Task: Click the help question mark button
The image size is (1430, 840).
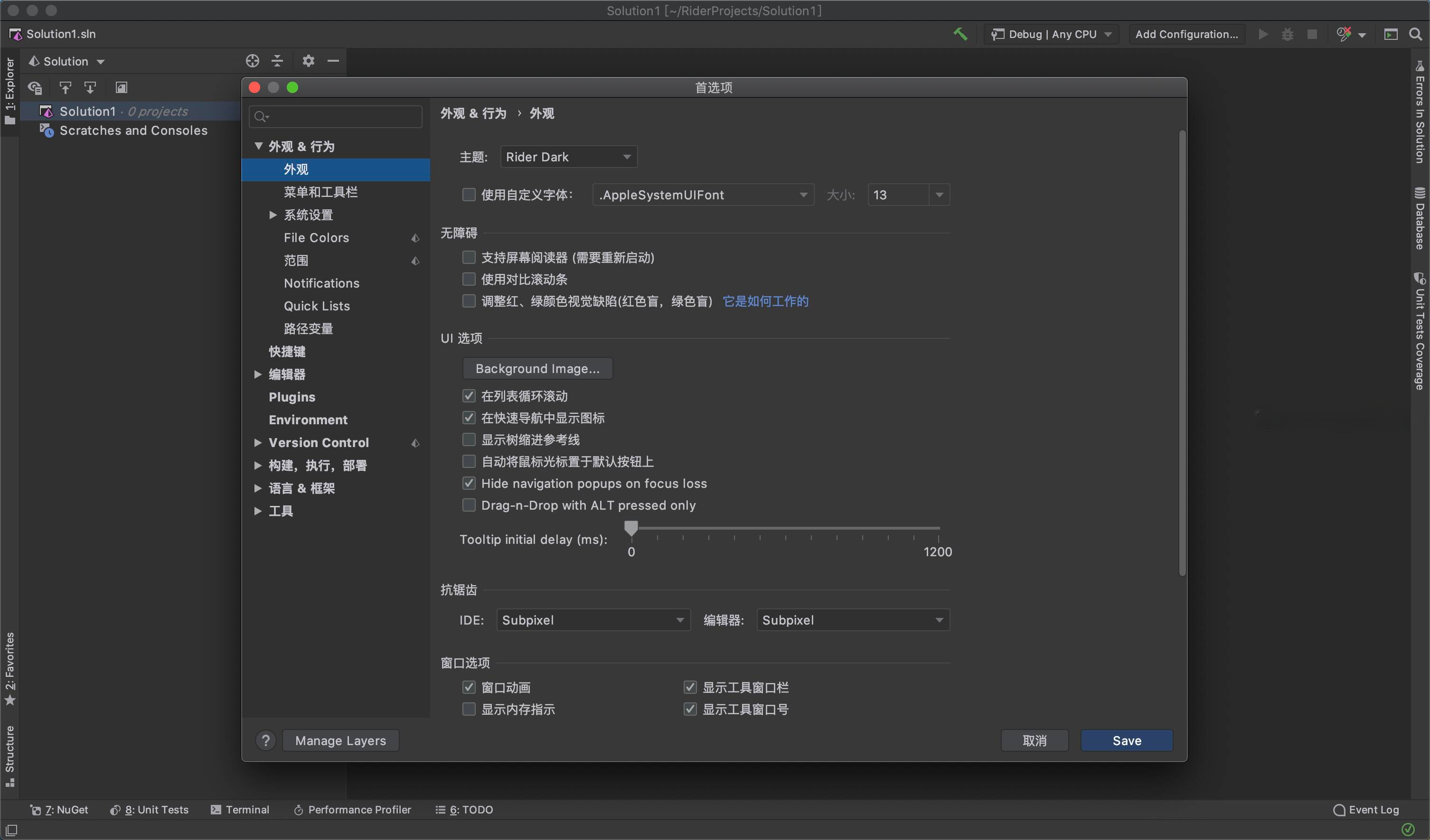Action: pos(265,740)
